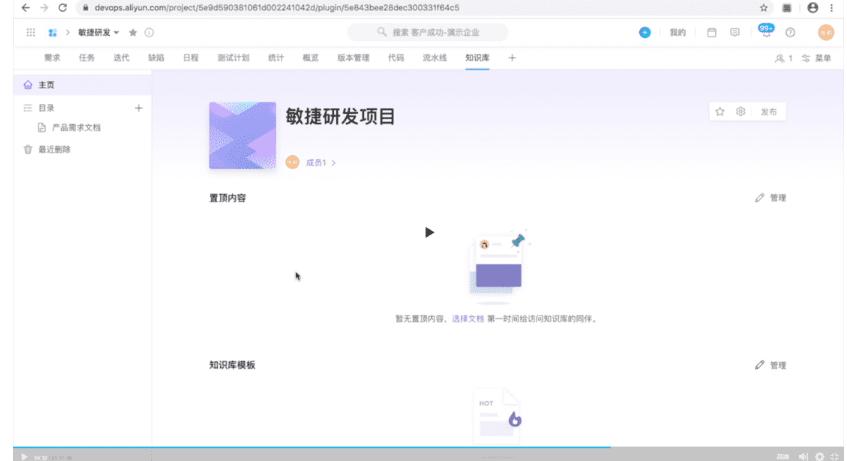Open video player settings gear
Image resolution: width=847 pixels, height=461 pixels.
point(819,457)
